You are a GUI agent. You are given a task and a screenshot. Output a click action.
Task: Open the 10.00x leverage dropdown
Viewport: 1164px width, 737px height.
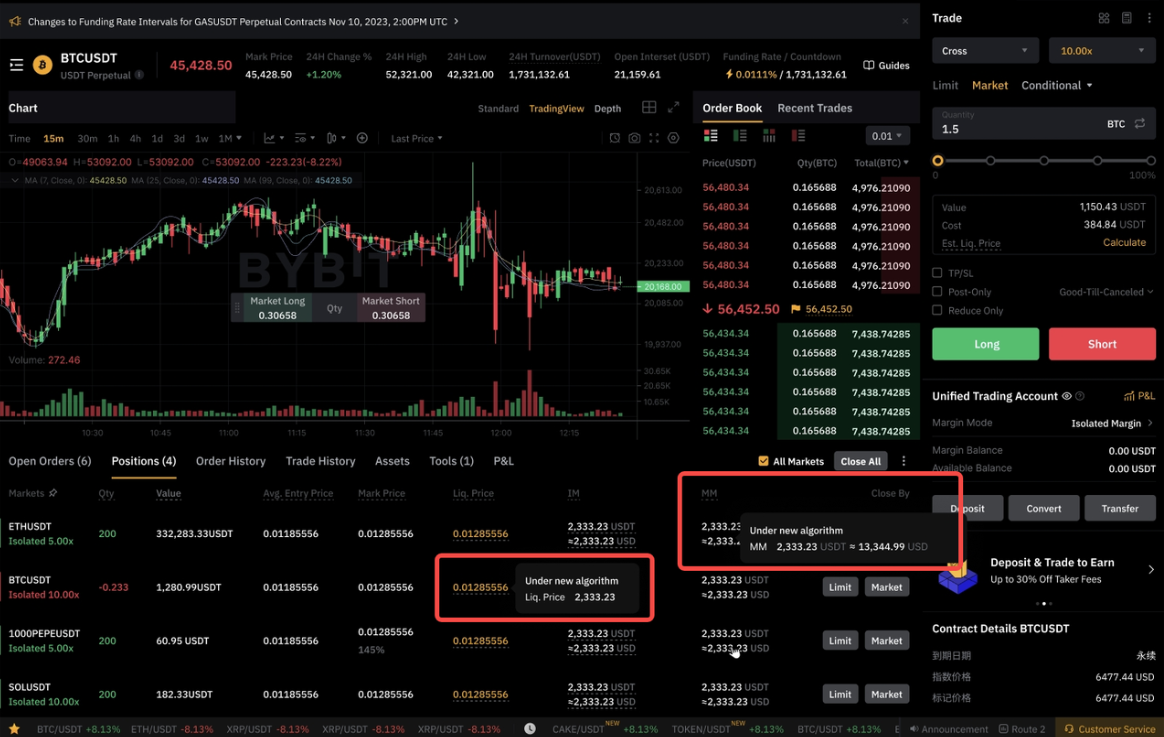pos(1101,51)
